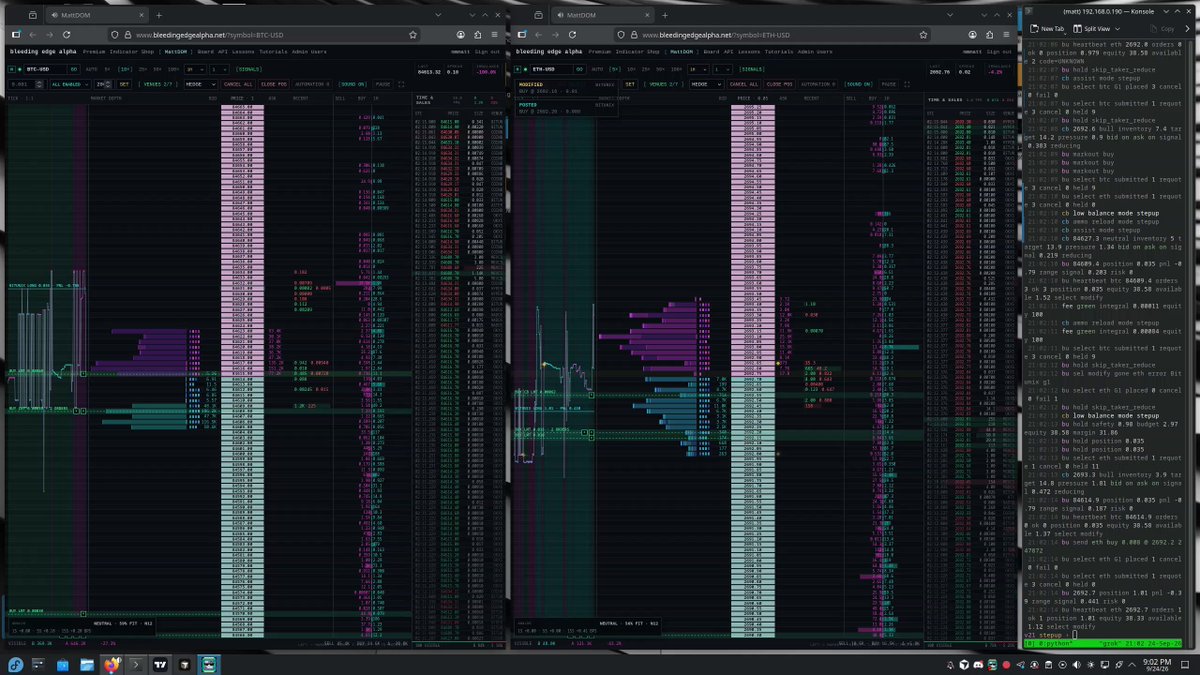Open the timeframe dropdown in the BTC-USD toolbar
Viewport: 1200px width, 675px height.
[x=197, y=69]
